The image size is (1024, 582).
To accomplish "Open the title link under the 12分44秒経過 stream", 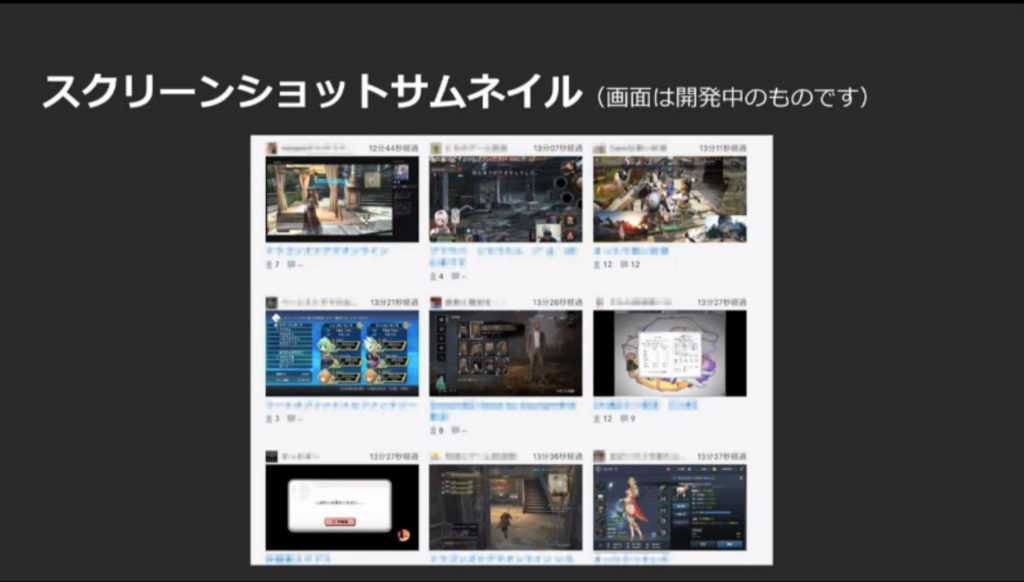I will point(328,251).
